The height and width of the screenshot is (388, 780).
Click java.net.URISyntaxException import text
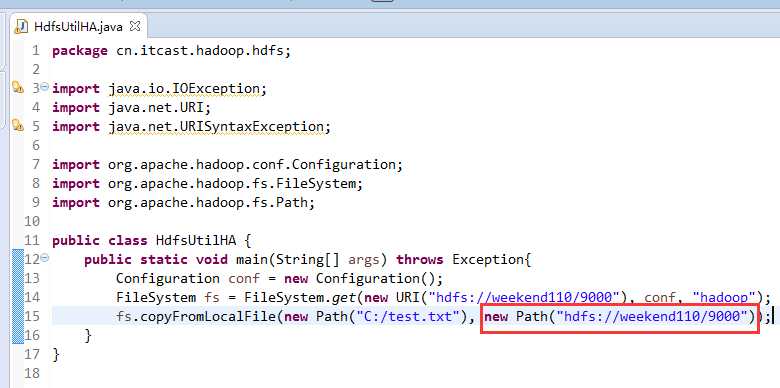[x=216, y=127]
